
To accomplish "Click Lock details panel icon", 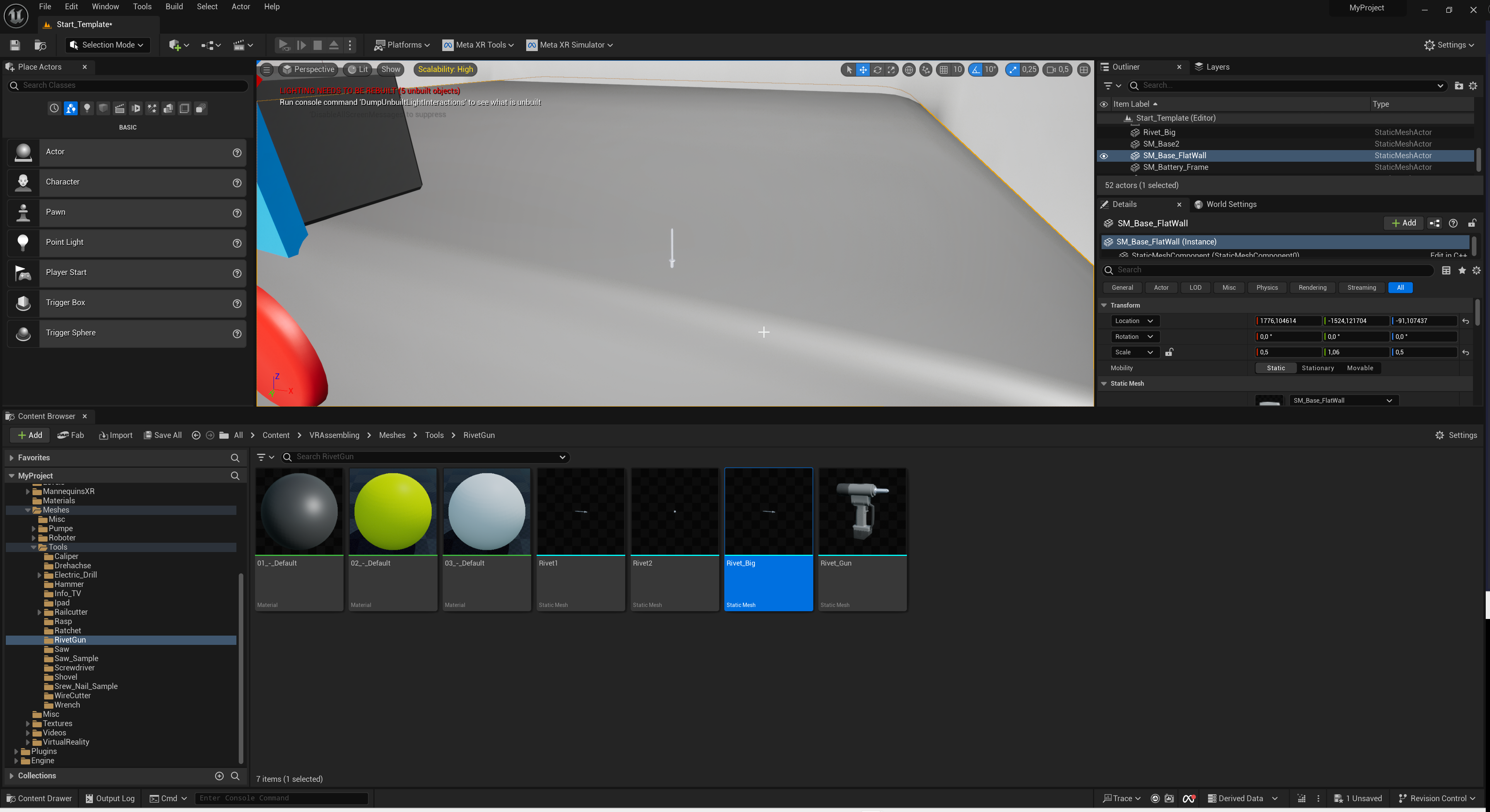I will pyautogui.click(x=1471, y=223).
